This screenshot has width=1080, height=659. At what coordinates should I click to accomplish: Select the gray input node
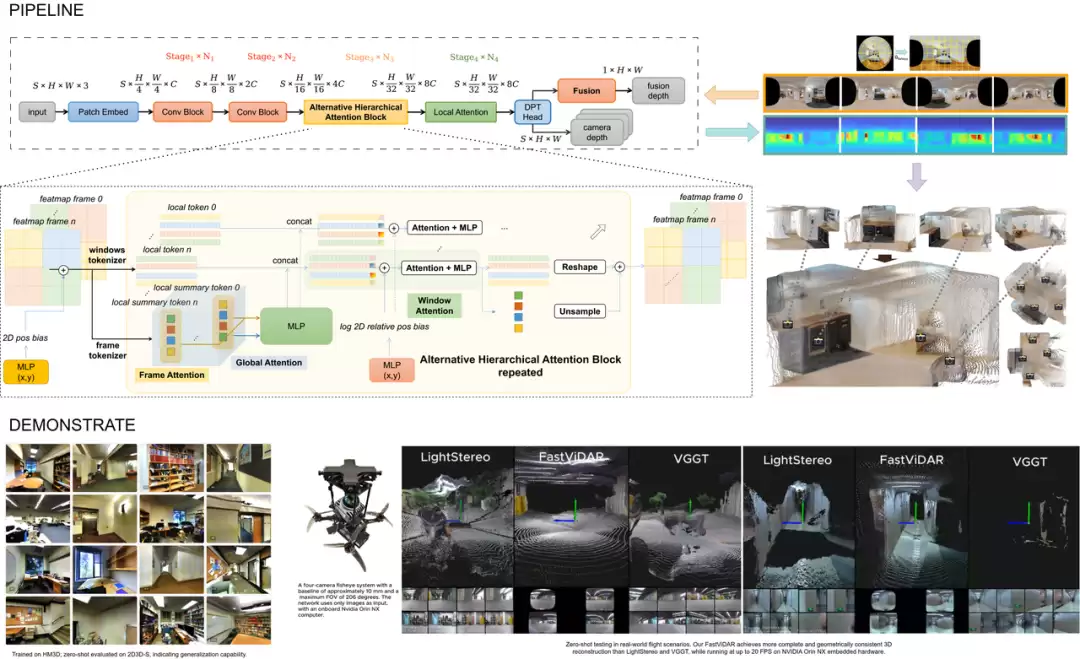click(37, 112)
